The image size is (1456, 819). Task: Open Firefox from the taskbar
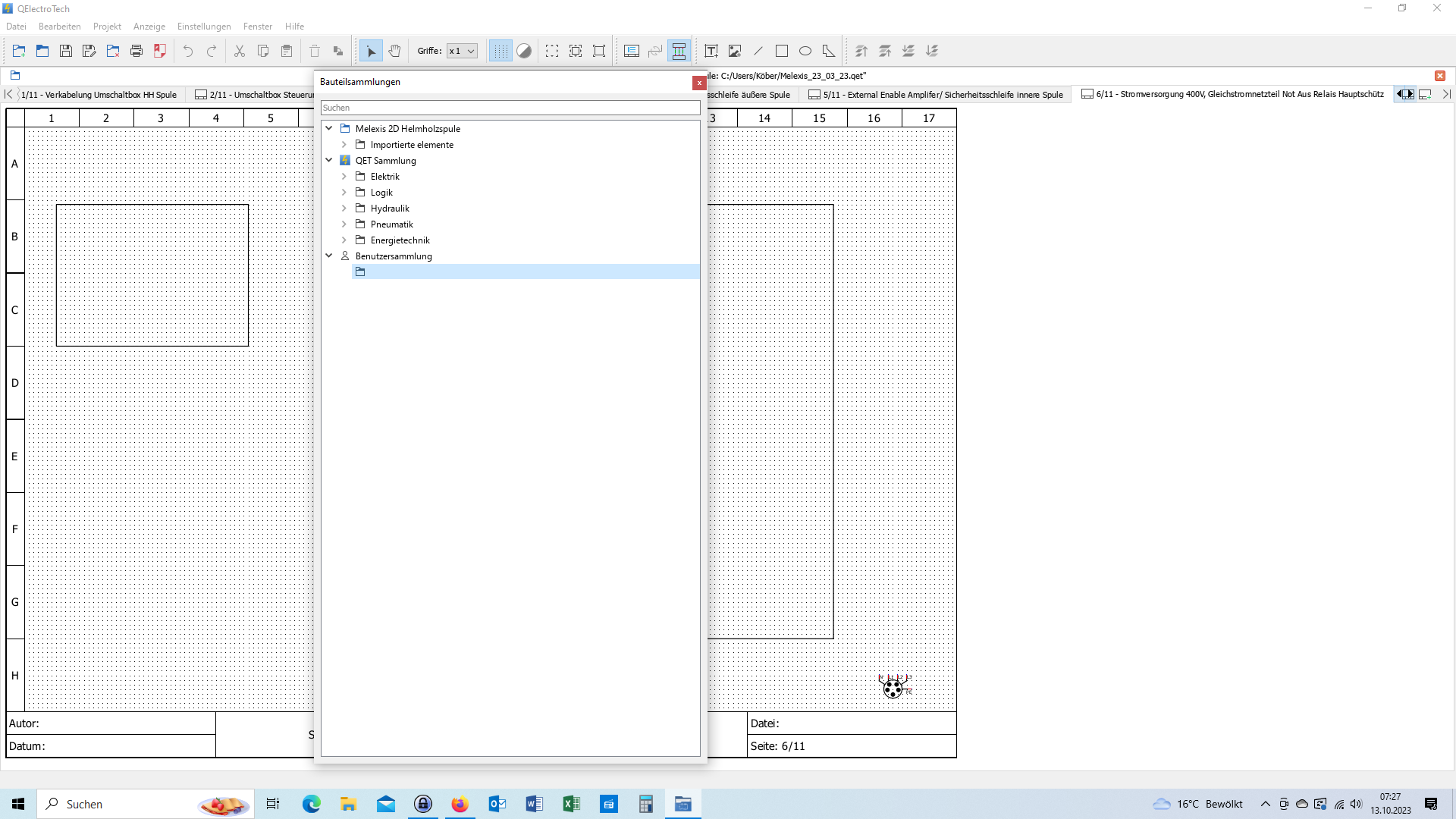[x=460, y=804]
